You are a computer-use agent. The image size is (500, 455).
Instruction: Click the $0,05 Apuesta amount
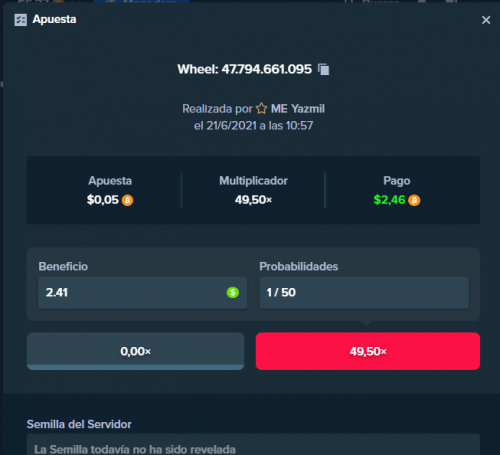(103, 200)
